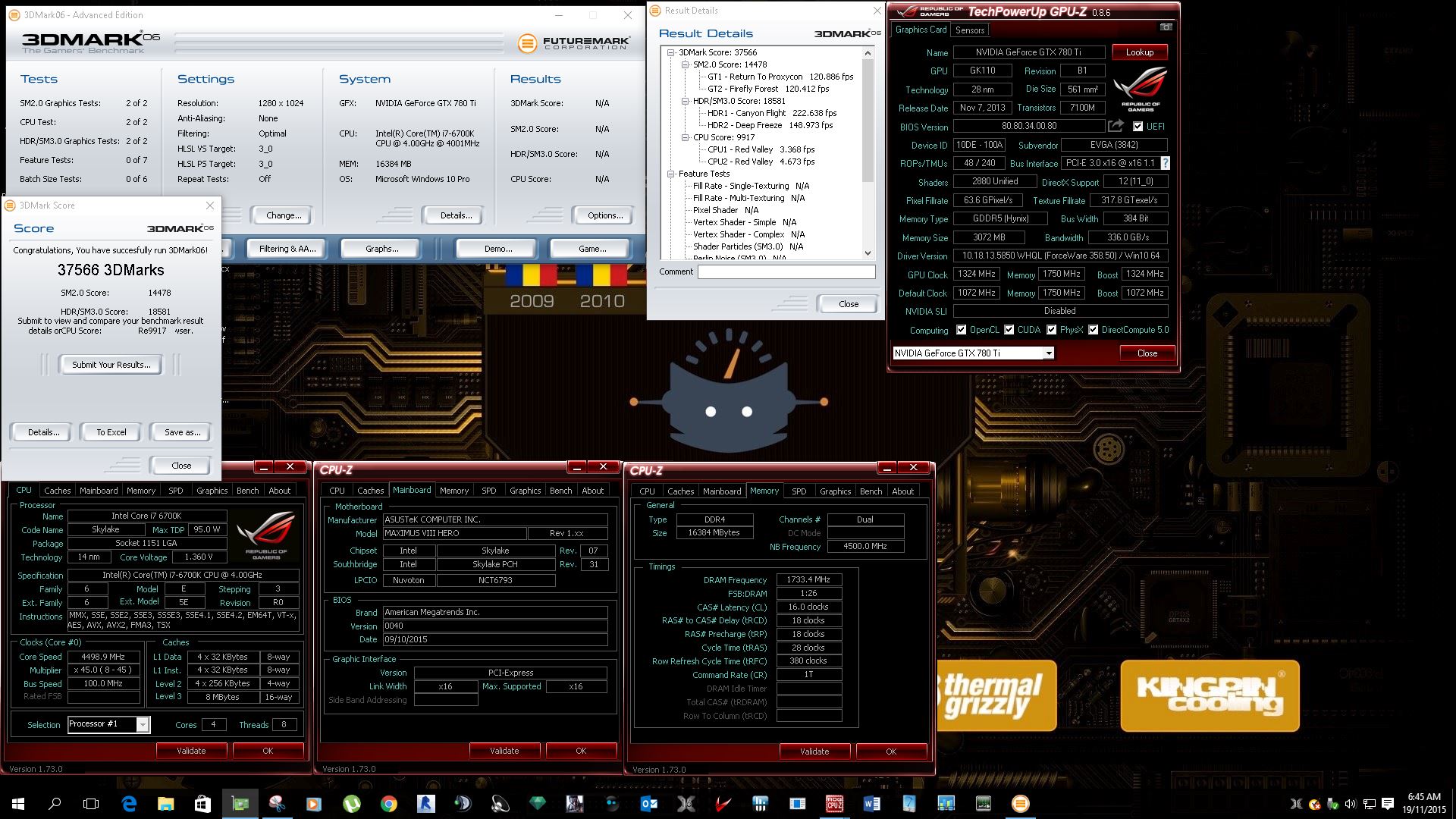
Task: Click Change button under Settings
Action: [283, 215]
